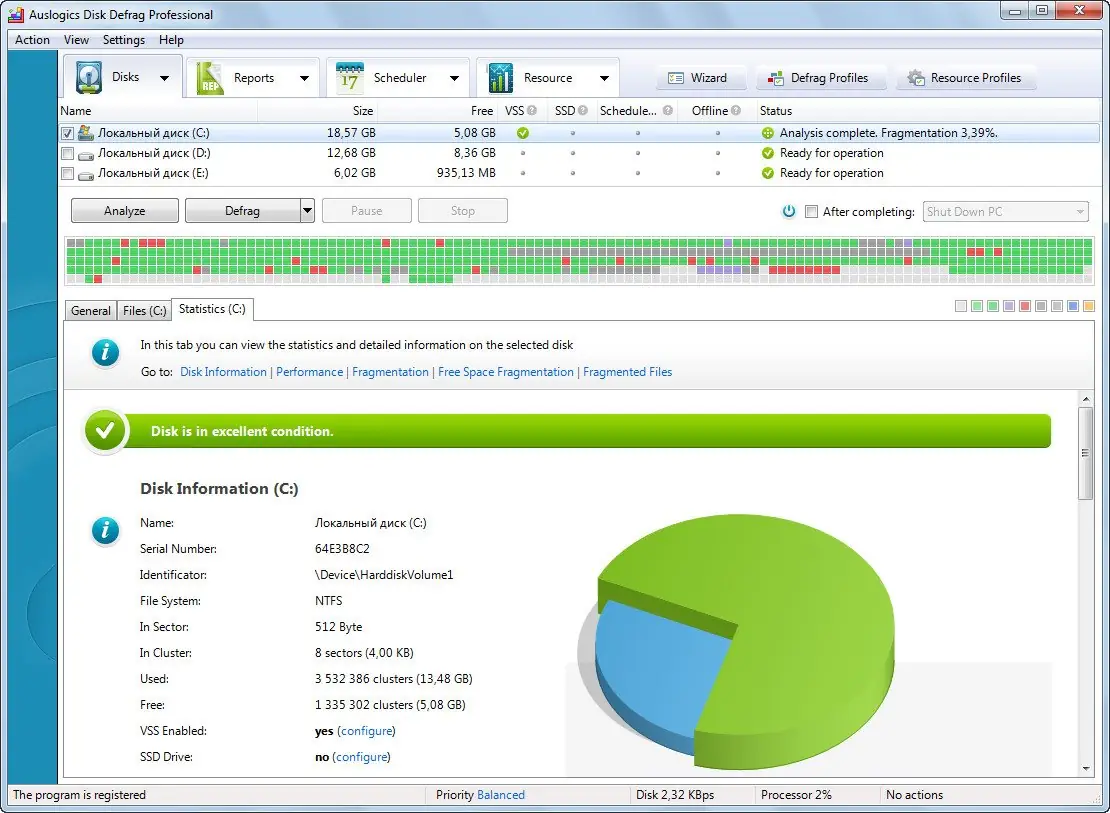
Task: Launch the Wizard button
Action: (702, 78)
